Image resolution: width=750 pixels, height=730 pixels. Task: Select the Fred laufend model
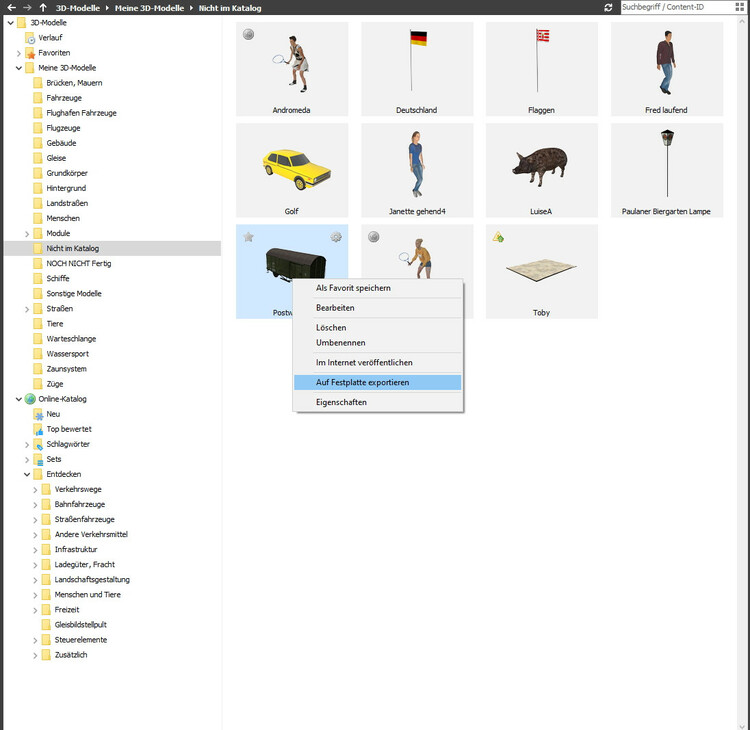667,69
